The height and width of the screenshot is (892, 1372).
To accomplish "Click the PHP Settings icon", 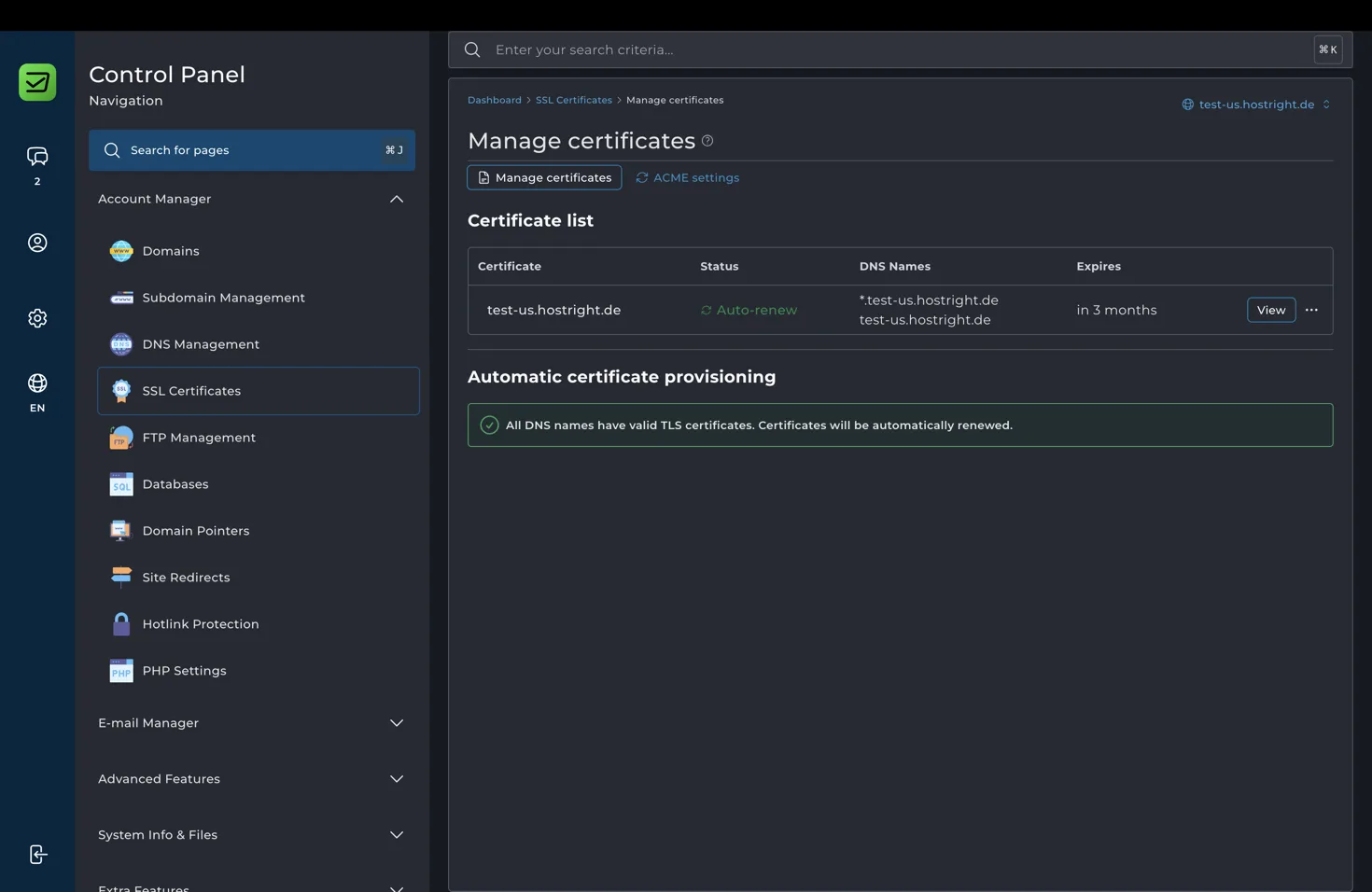I will pyautogui.click(x=121, y=671).
